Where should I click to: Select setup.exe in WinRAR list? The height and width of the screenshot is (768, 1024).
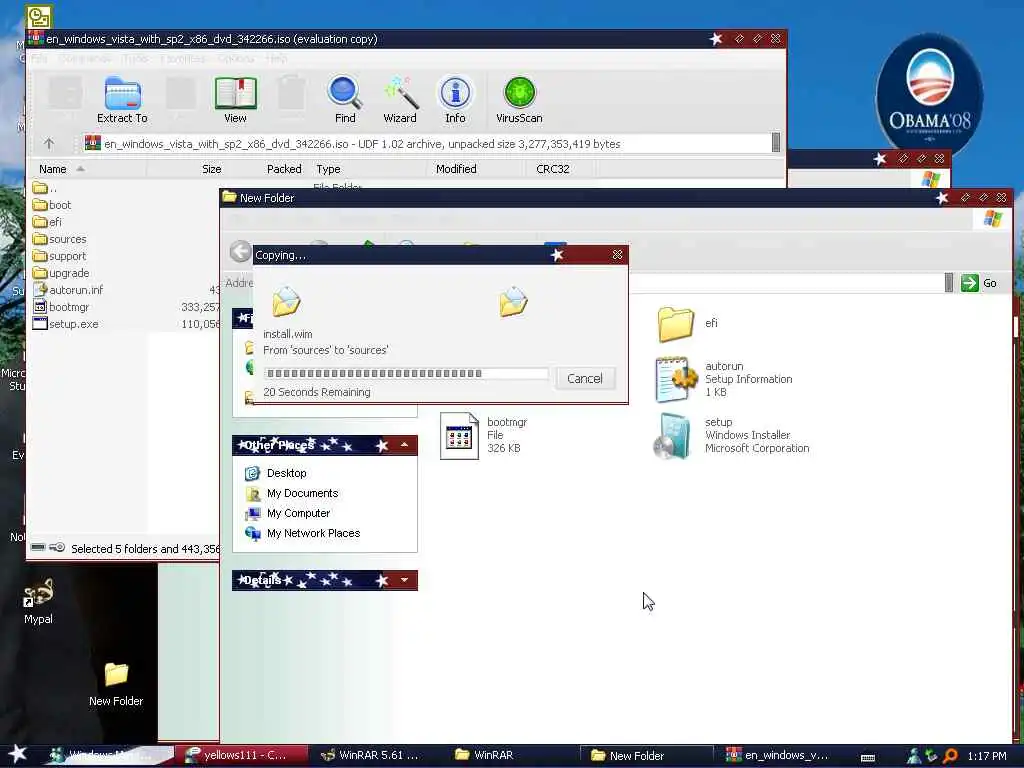click(x=66, y=324)
